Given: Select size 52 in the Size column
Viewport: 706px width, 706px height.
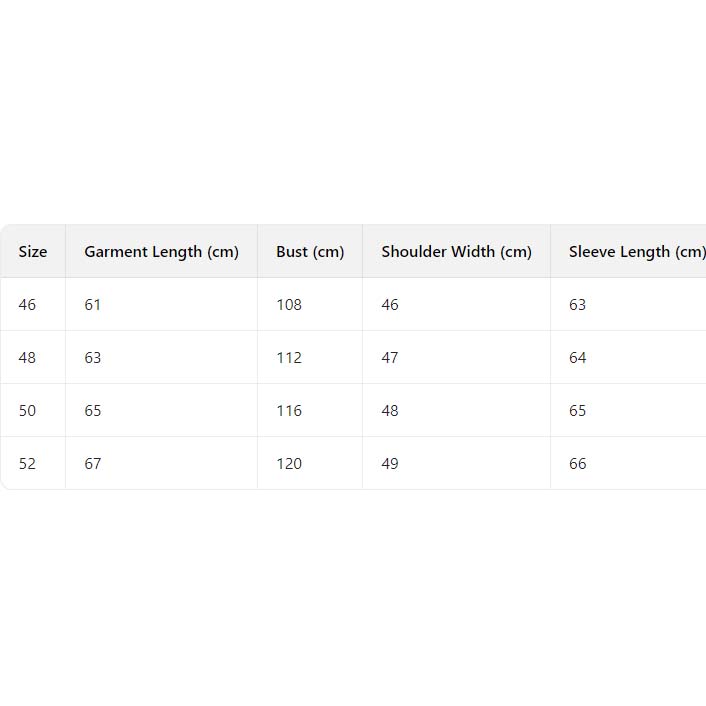Looking at the screenshot, I should click(x=27, y=464).
